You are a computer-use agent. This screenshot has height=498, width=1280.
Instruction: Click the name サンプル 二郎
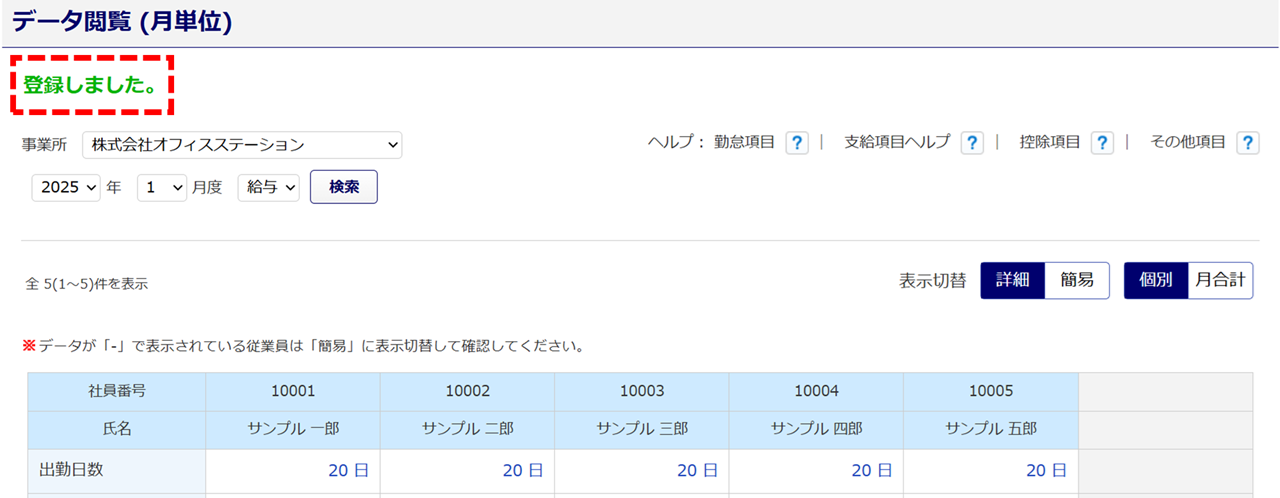[467, 428]
